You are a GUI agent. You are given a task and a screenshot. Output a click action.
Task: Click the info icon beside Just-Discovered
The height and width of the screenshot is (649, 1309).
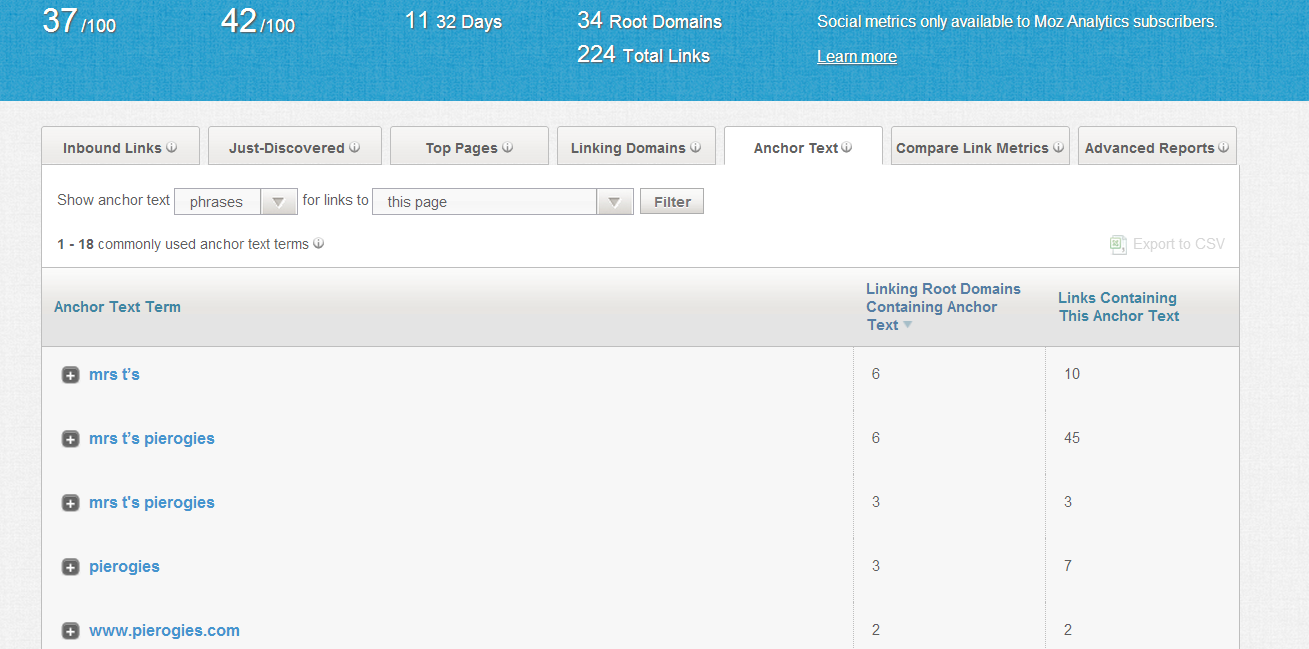coord(354,147)
